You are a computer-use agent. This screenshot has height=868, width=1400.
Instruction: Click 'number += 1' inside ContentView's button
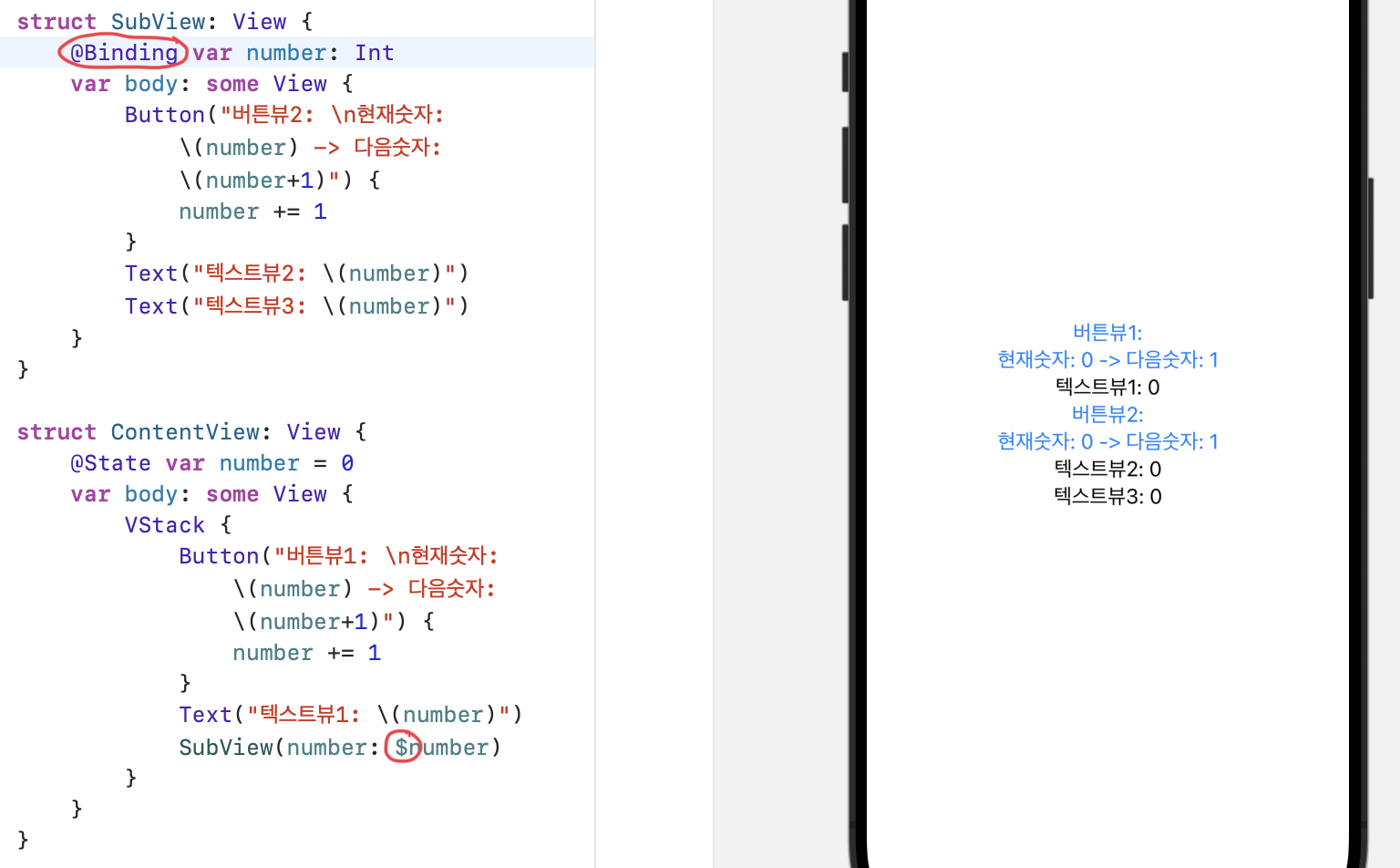[x=306, y=653]
